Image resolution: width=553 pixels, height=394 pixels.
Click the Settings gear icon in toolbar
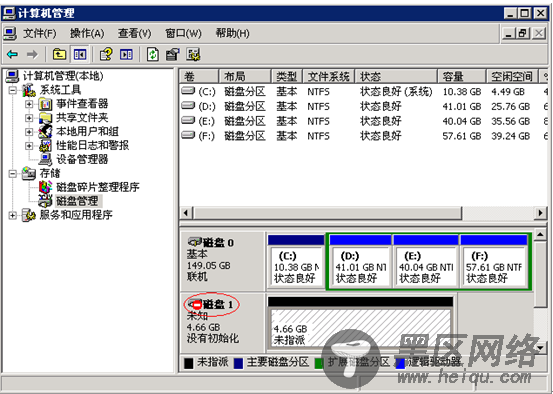194,54
